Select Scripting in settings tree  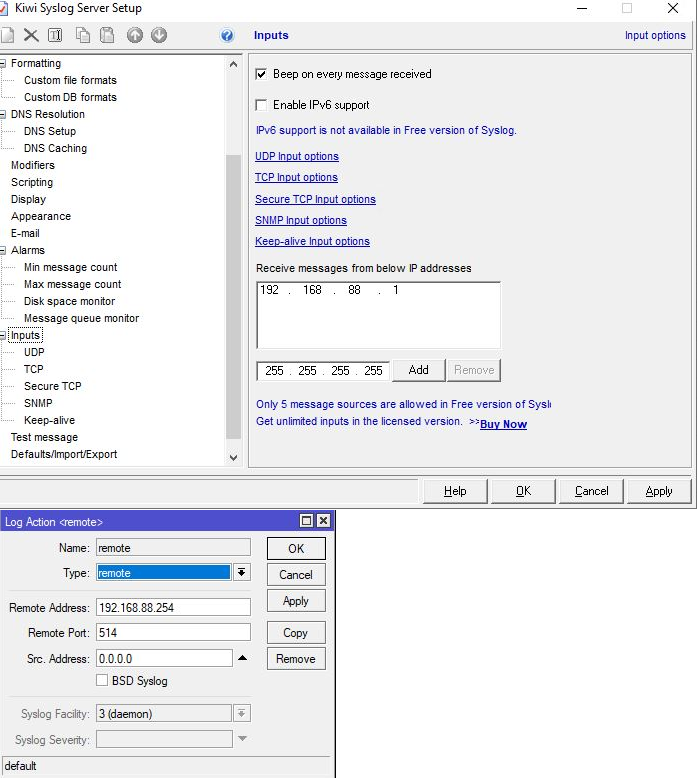pos(32,182)
